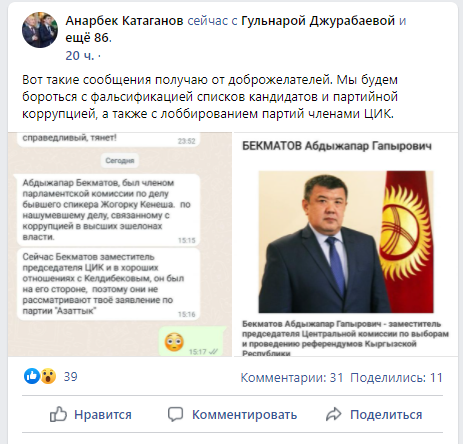Click the speech bubble comment icon
The image size is (463, 444).
[175, 415]
